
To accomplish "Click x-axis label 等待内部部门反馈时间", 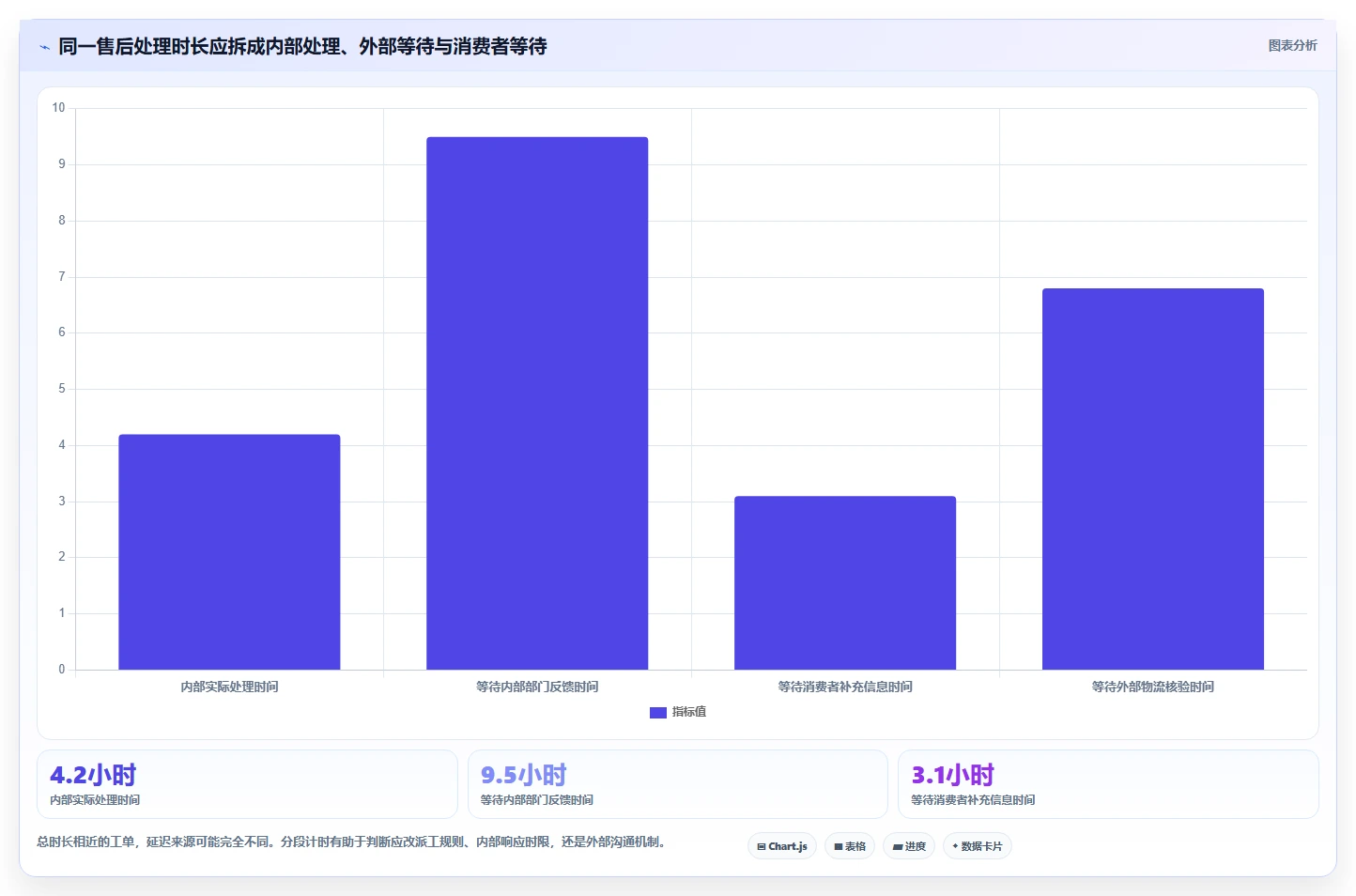I will point(537,687).
